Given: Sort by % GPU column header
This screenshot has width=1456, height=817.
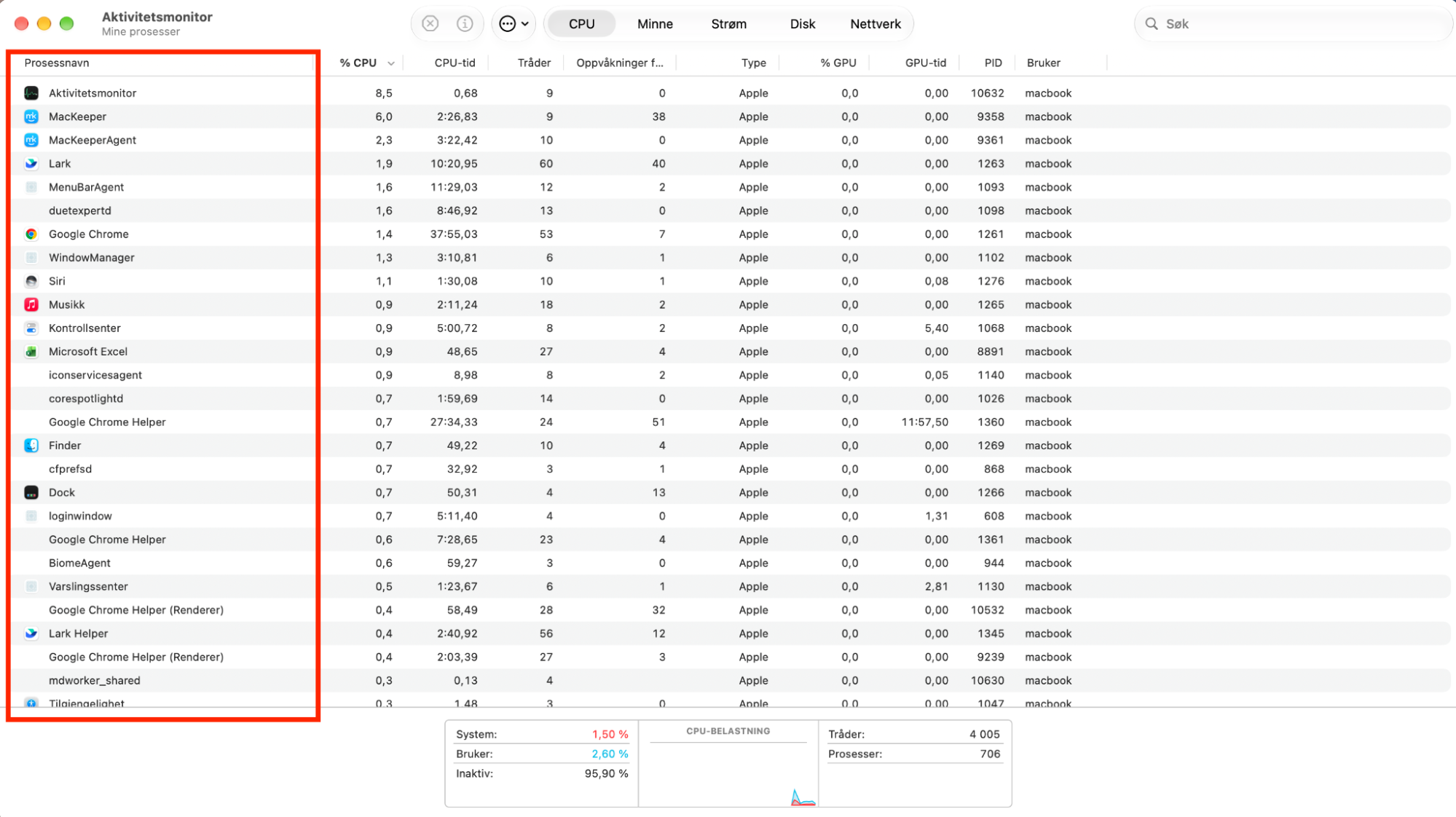Looking at the screenshot, I should coord(838,63).
